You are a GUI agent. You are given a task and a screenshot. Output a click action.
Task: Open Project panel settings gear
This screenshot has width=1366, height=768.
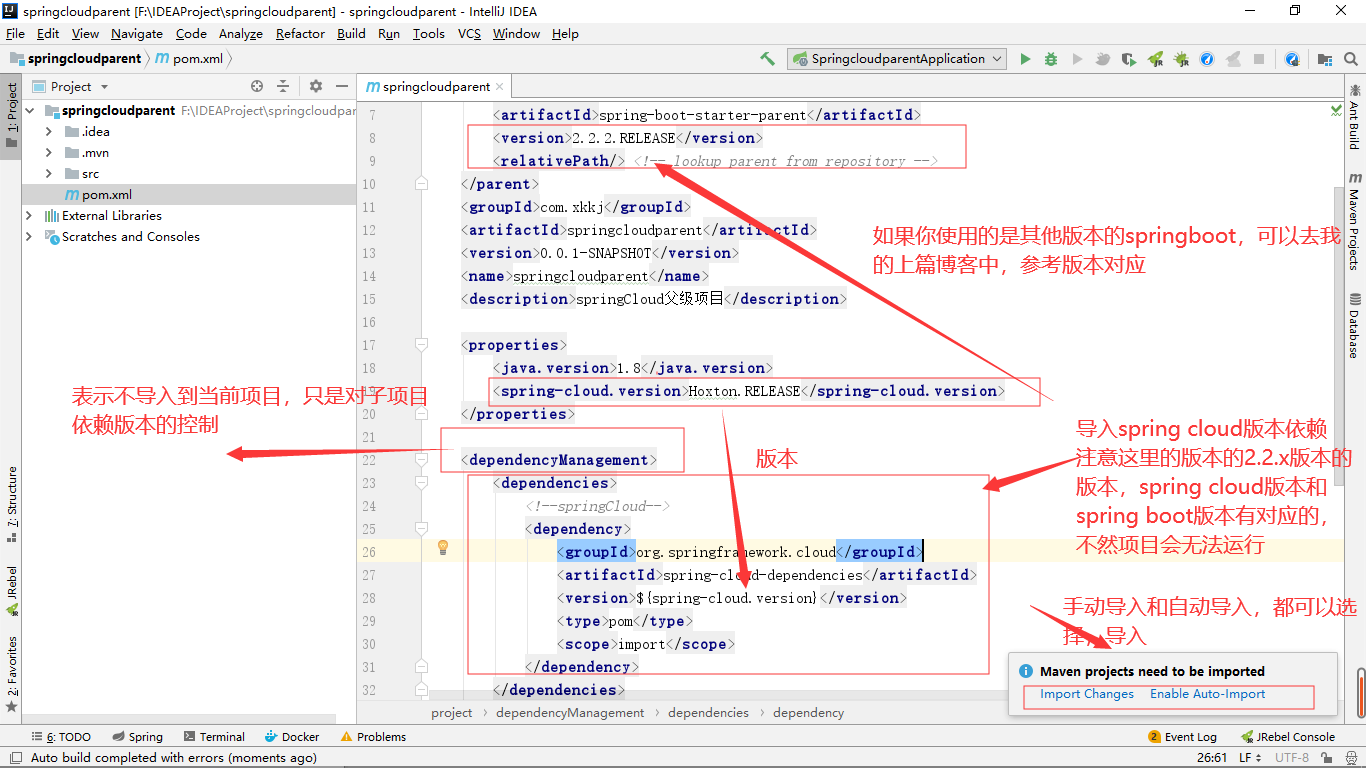point(316,87)
